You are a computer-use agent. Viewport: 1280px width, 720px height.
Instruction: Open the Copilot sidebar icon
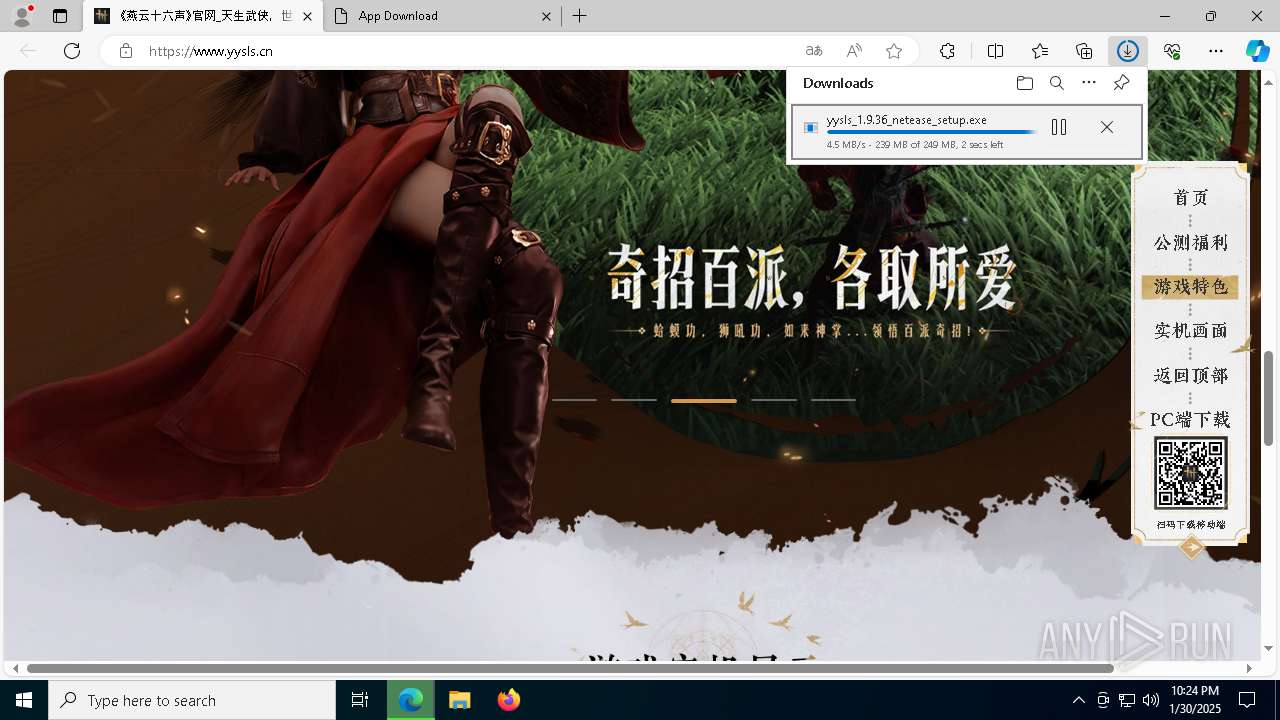click(x=1257, y=51)
